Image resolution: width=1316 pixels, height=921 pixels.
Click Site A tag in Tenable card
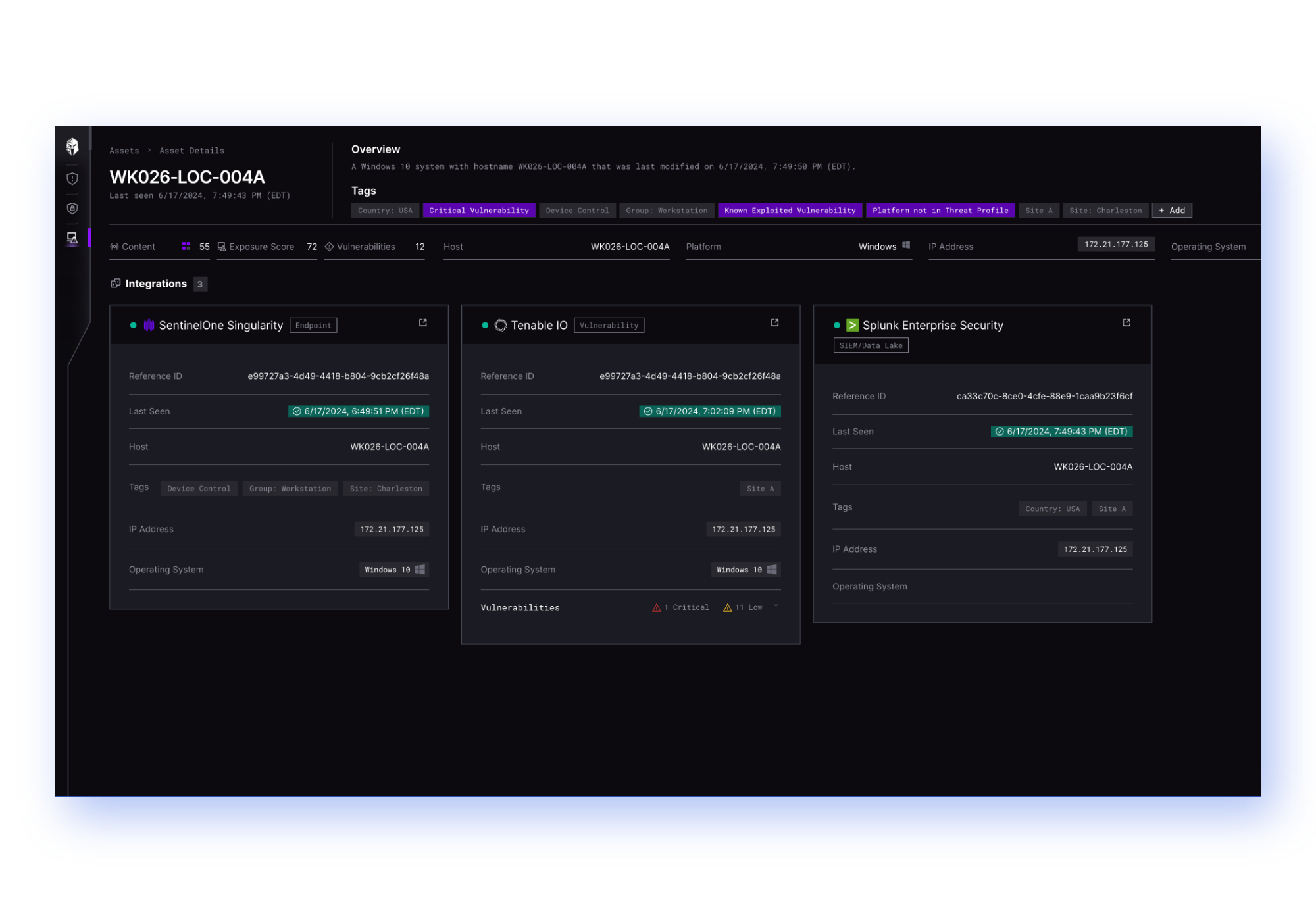[760, 489]
